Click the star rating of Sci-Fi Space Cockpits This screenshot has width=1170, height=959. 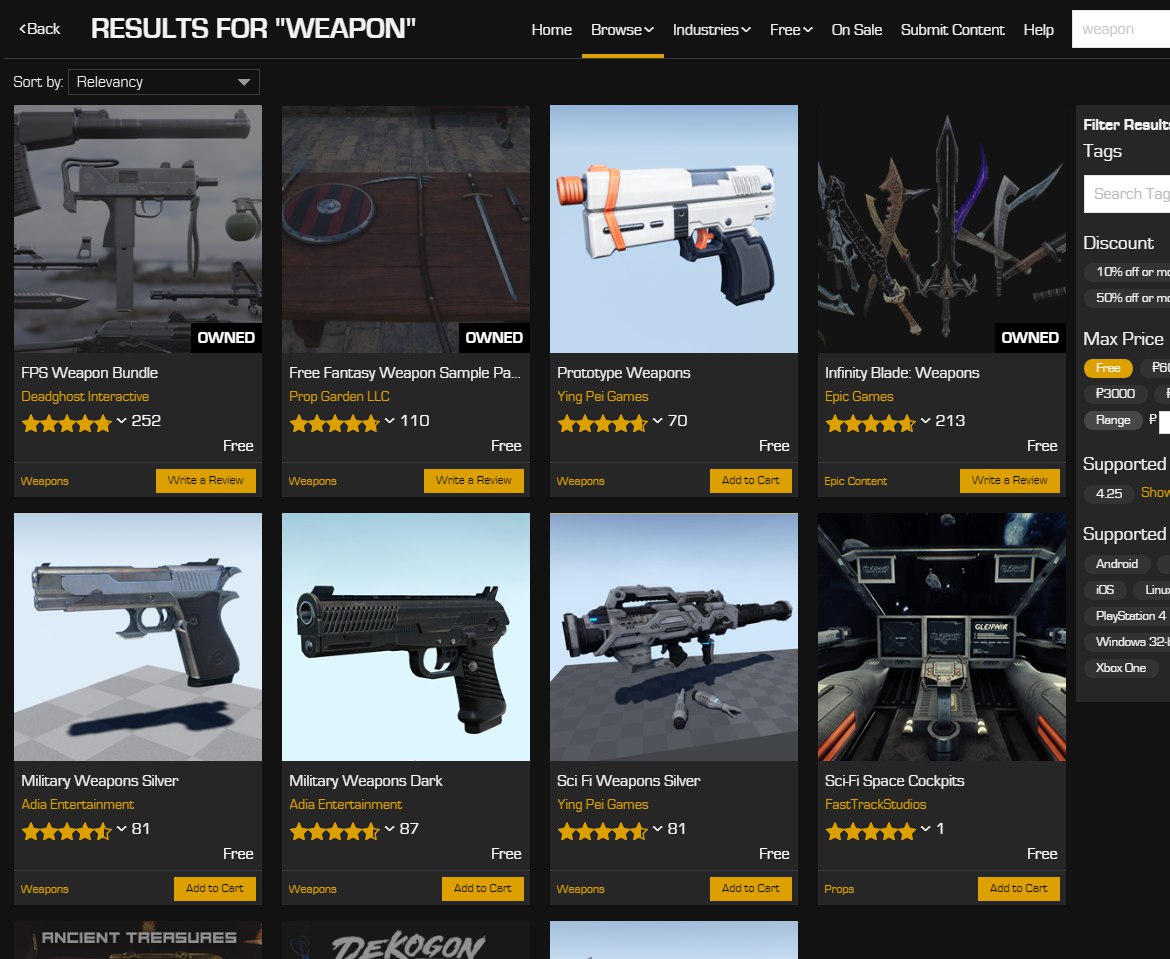pos(870,831)
